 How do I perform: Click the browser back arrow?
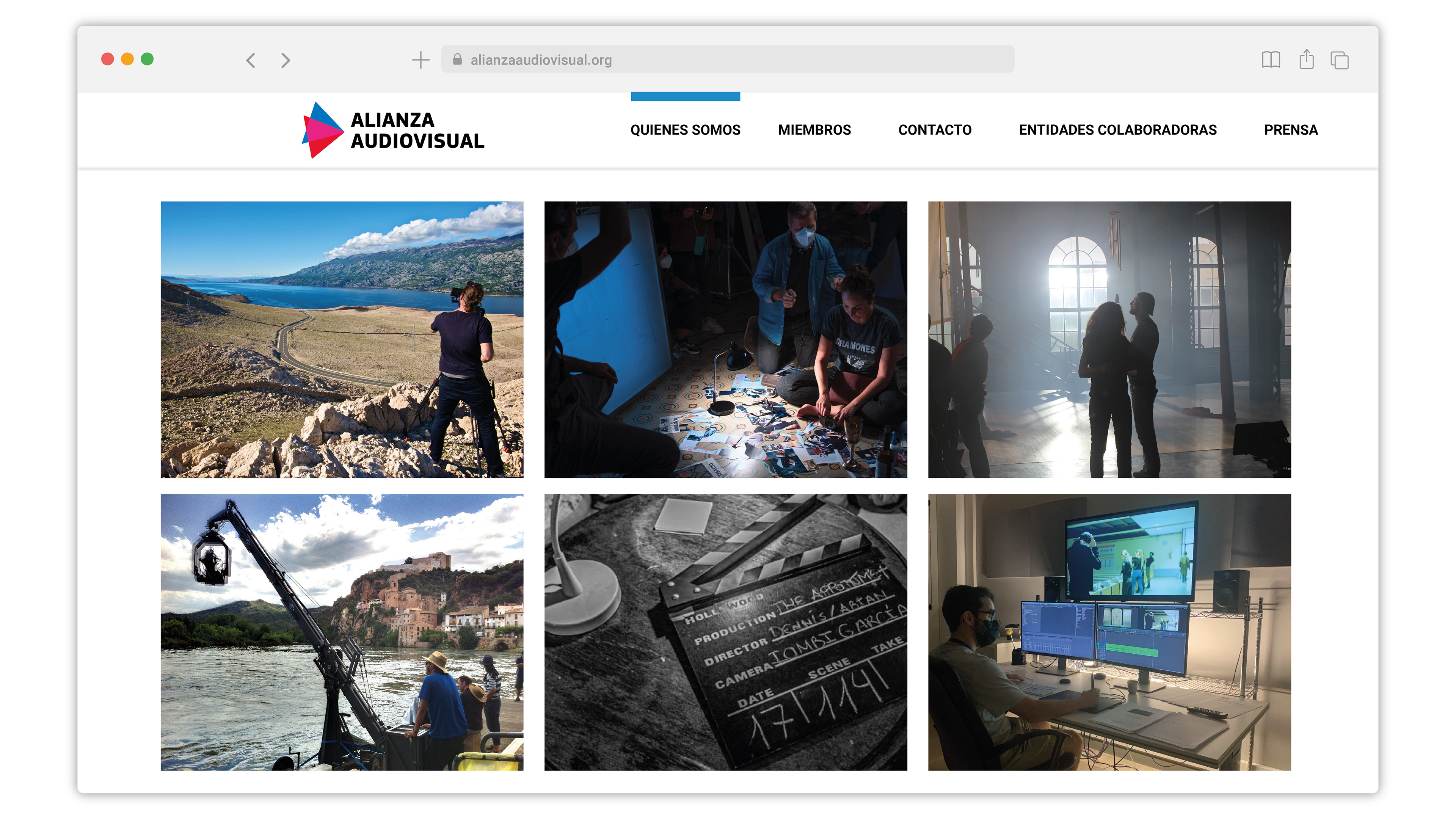click(x=251, y=60)
